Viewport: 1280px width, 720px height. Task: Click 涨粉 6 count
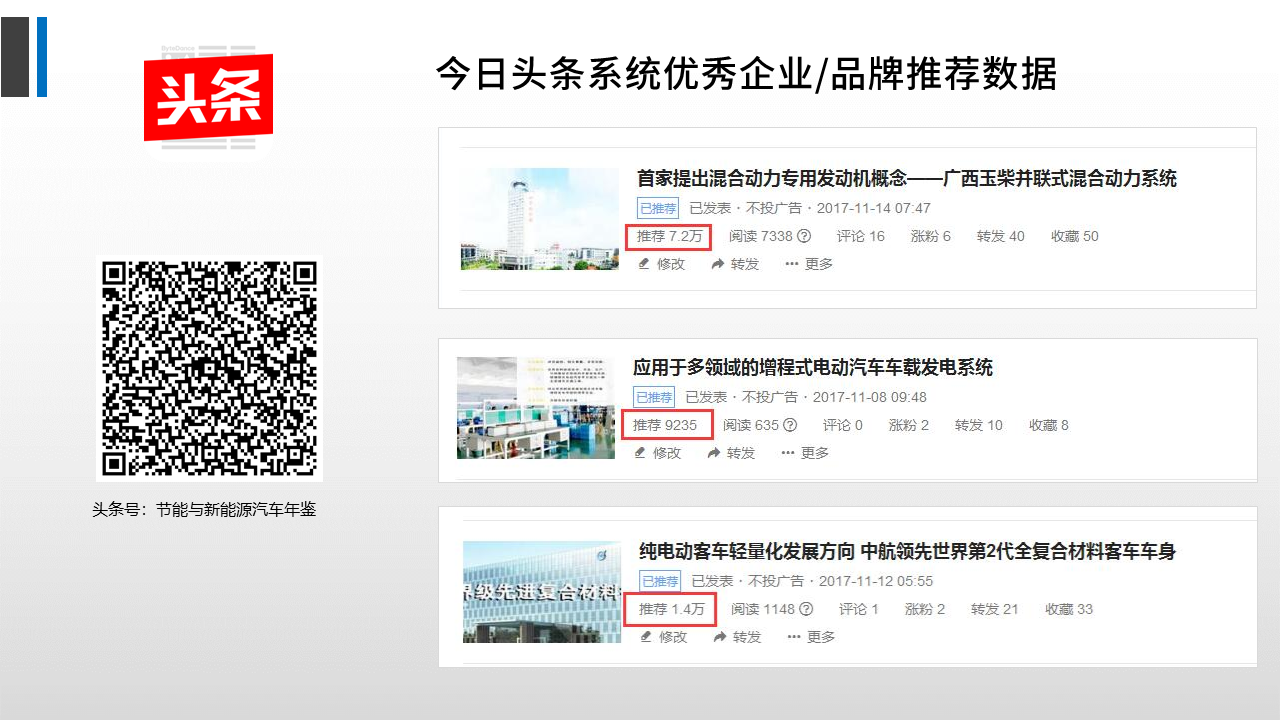(x=931, y=236)
